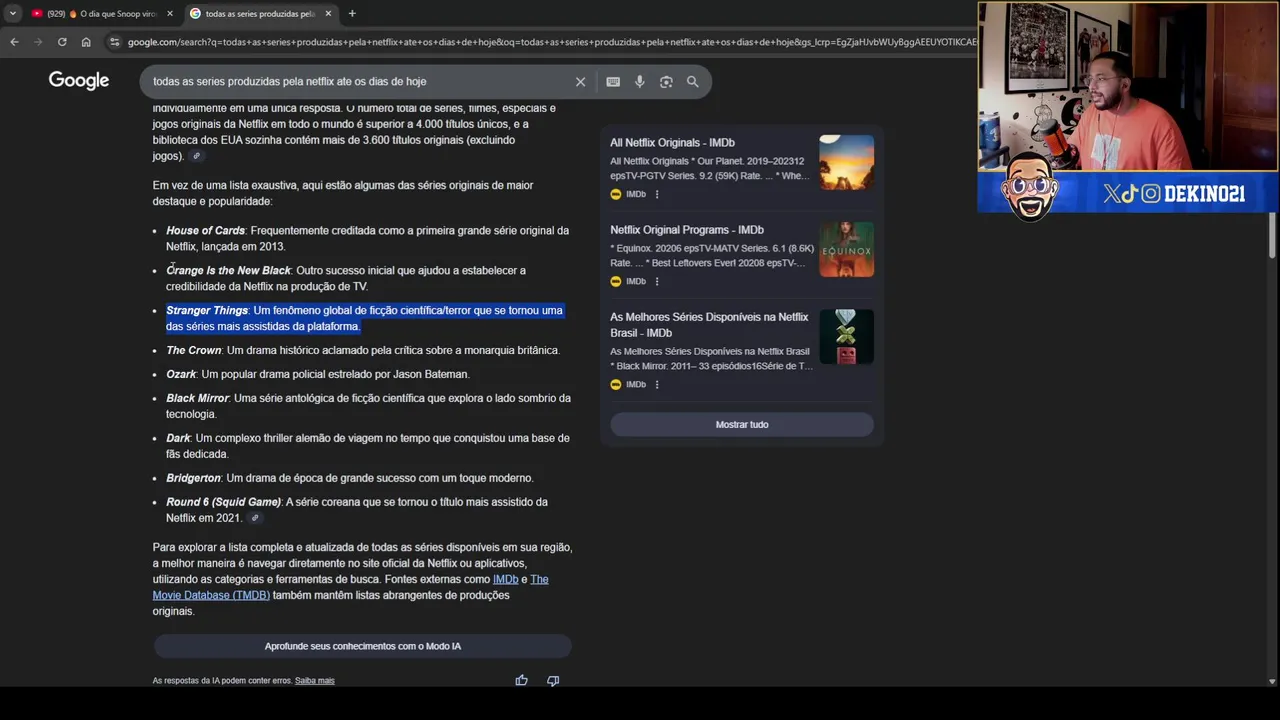View site information icon in address bar
Image resolution: width=1280 pixels, height=720 pixels.
(115, 42)
